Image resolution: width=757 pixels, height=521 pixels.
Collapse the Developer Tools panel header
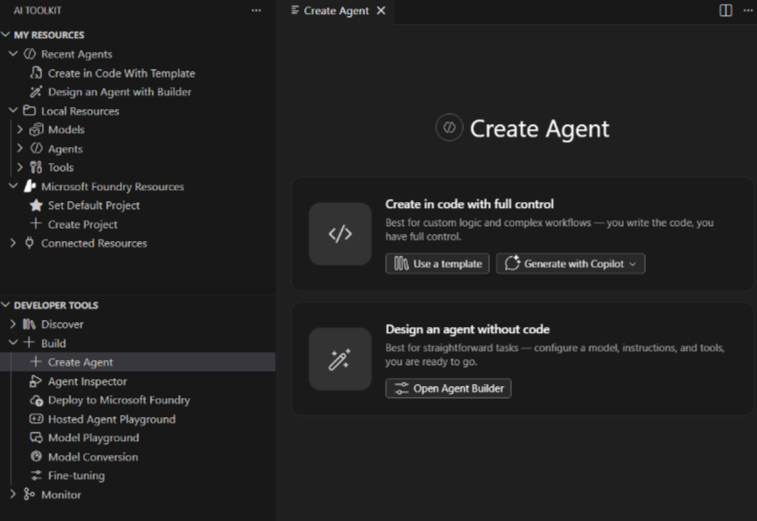pos(55,305)
